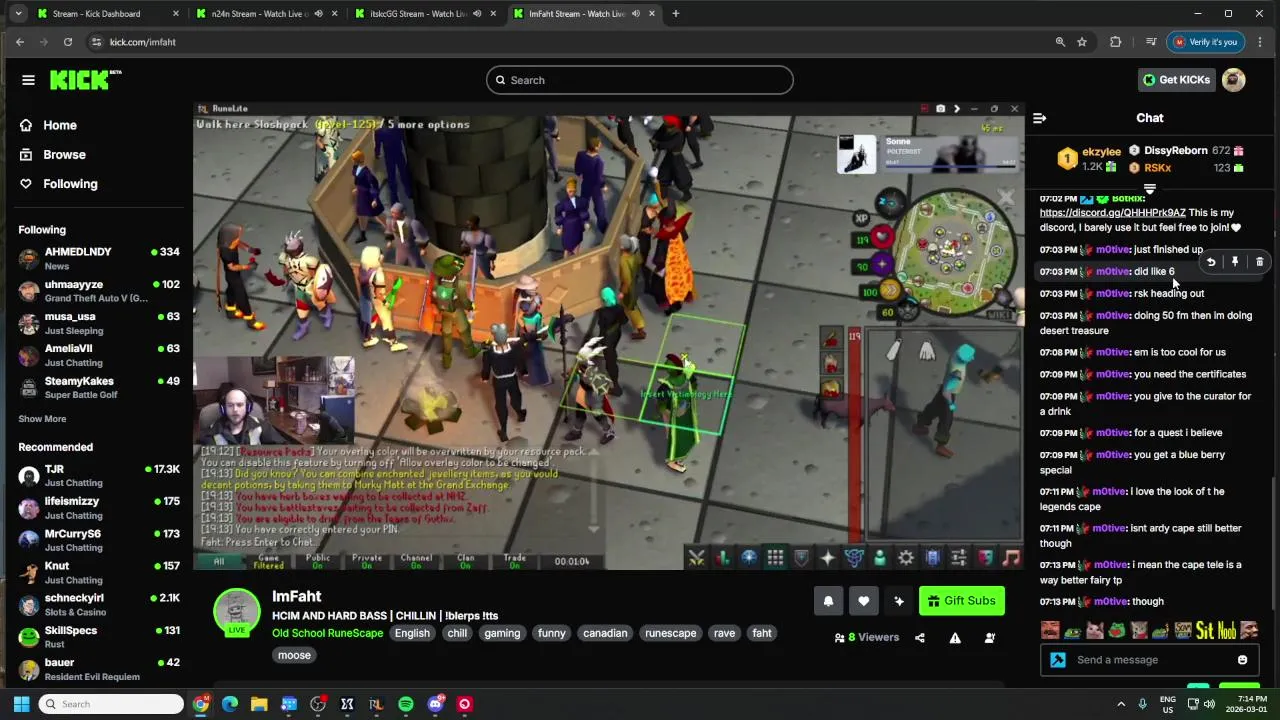The image size is (1280, 720).
Task: Open AHMEDLNDY's channel in Following
Action: click(98, 258)
